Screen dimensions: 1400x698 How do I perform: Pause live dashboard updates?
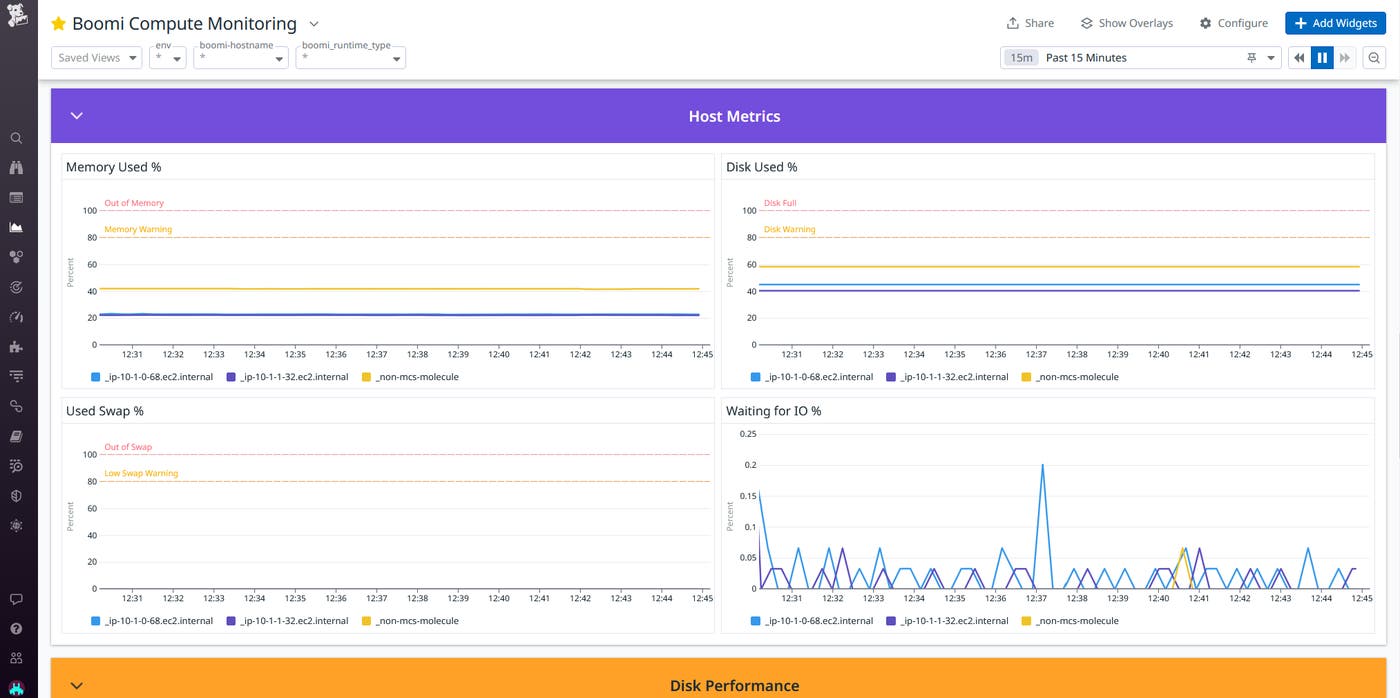coord(1322,57)
